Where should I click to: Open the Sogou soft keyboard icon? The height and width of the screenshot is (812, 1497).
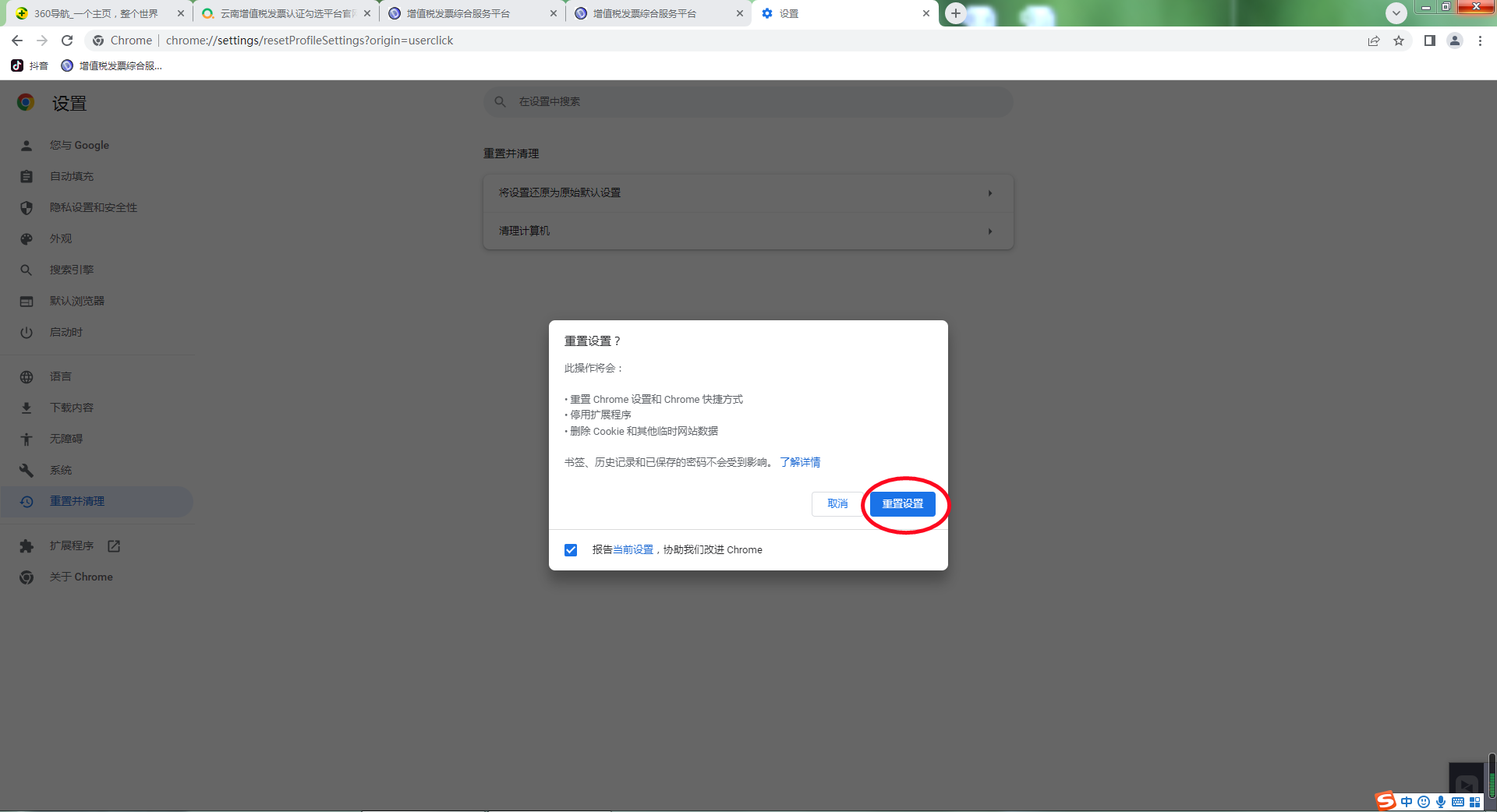point(1458,802)
